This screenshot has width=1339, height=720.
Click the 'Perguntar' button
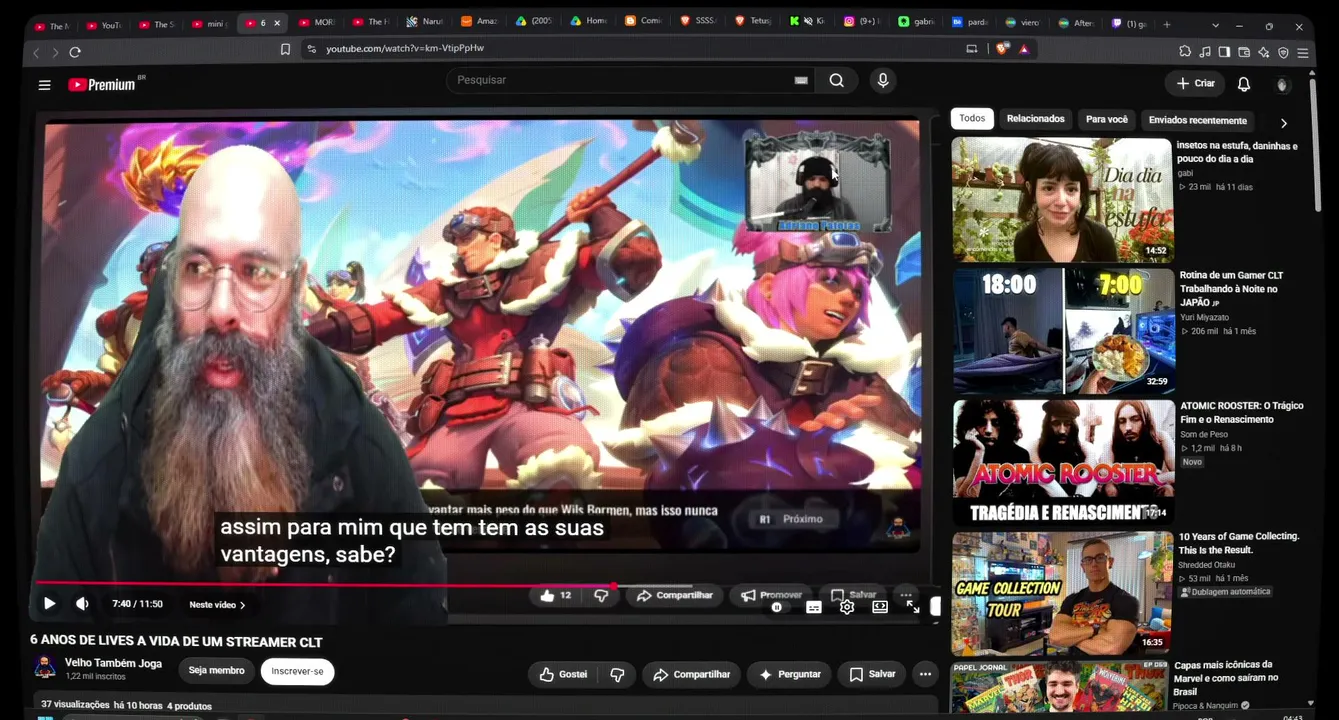[x=790, y=675]
